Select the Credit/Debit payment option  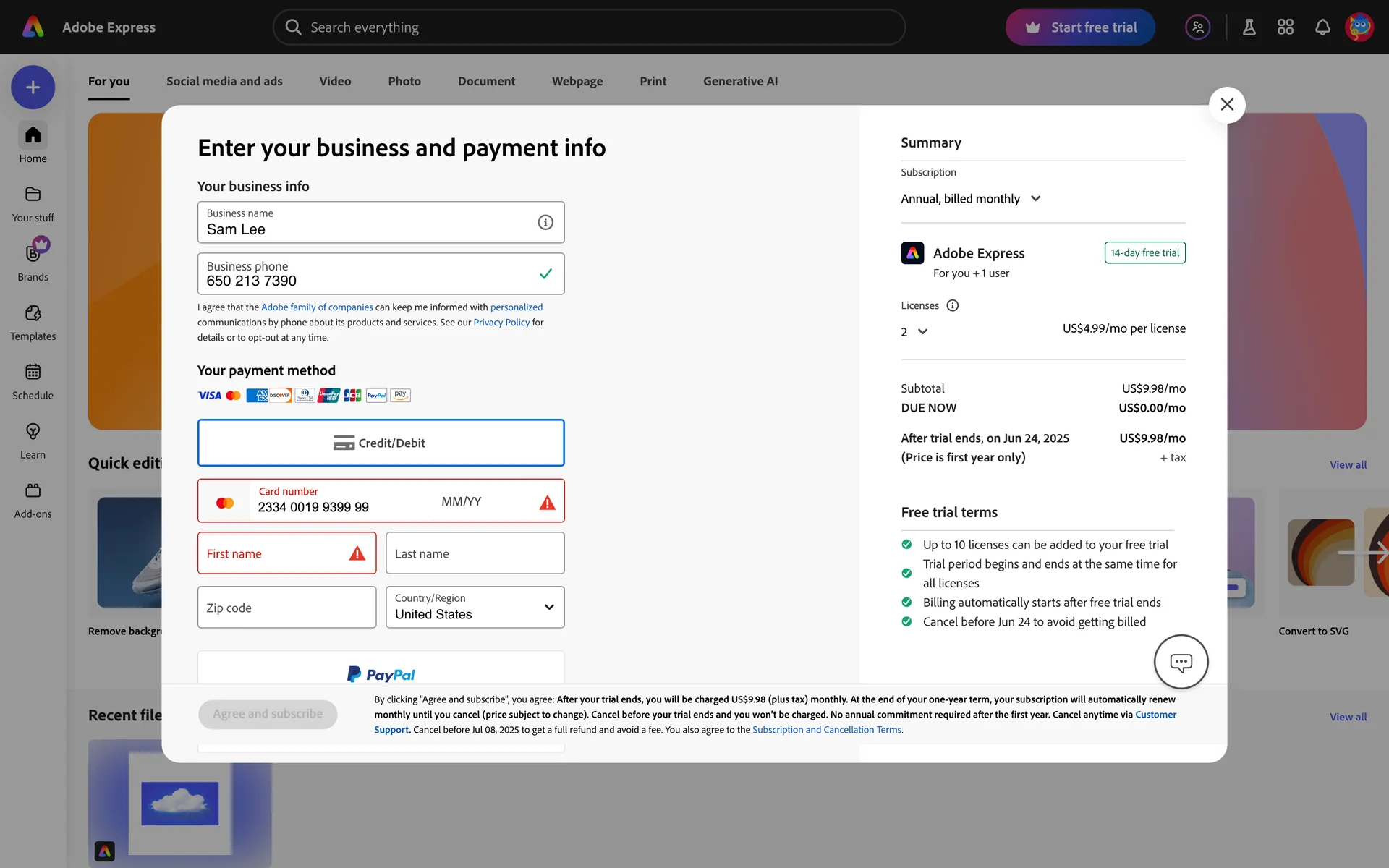[381, 443]
